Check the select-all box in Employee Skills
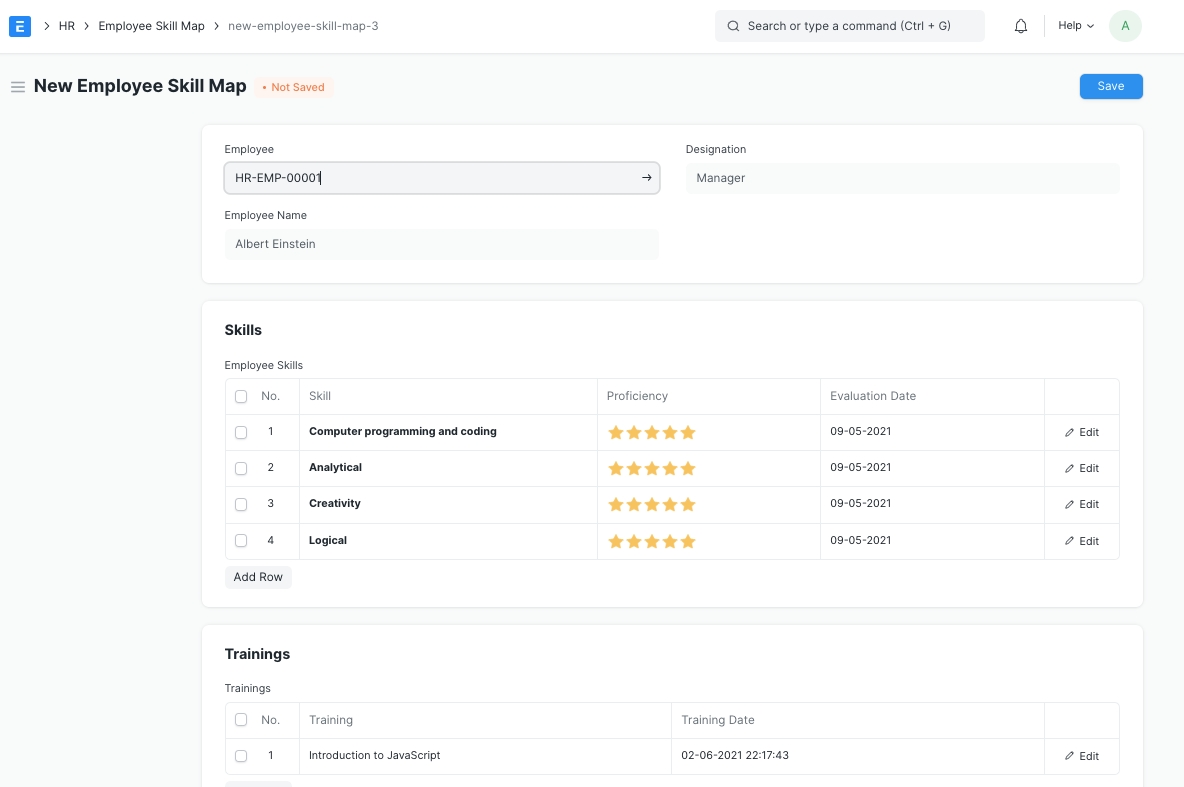The height and width of the screenshot is (787, 1184). tap(241, 397)
